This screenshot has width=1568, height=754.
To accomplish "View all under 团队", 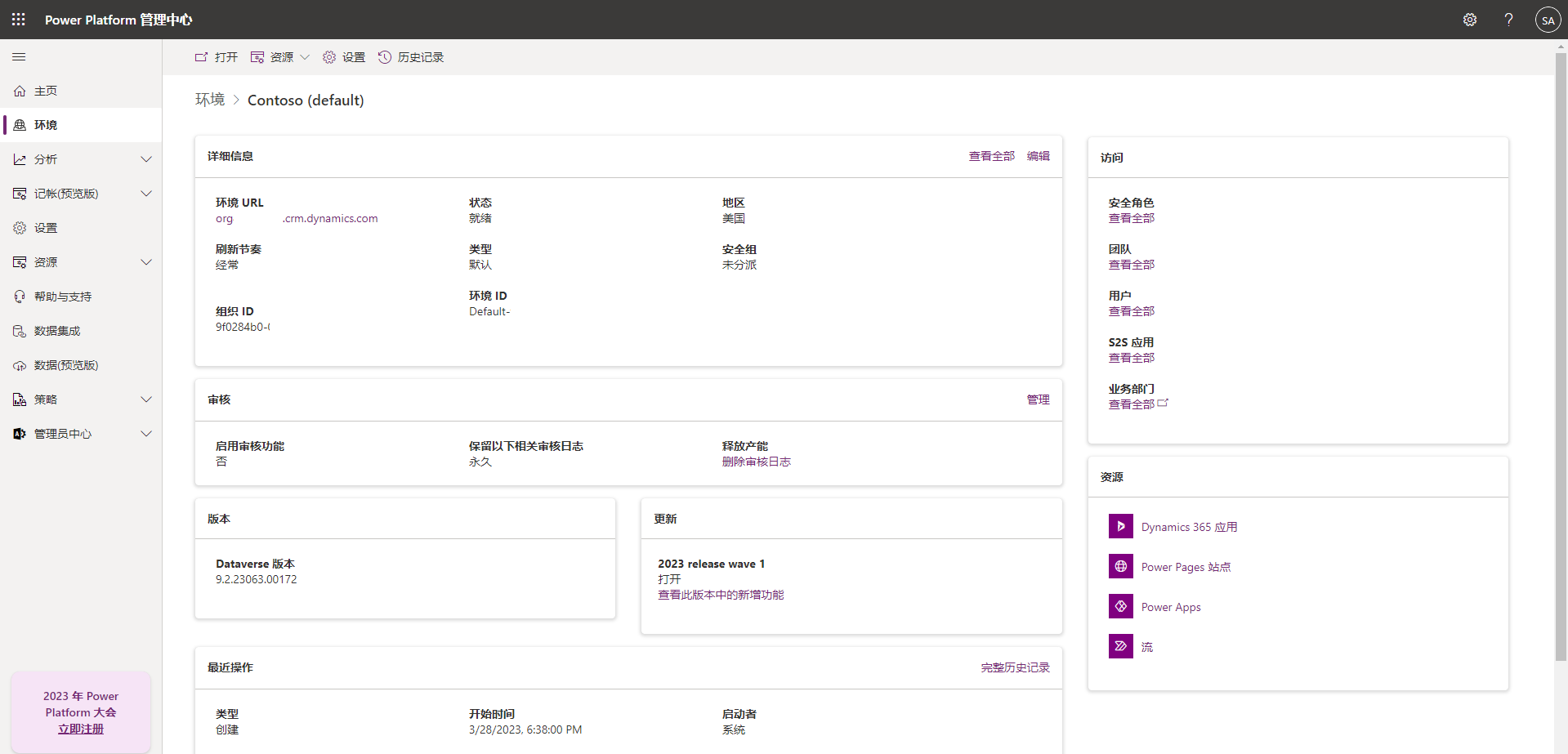I will pyautogui.click(x=1132, y=265).
